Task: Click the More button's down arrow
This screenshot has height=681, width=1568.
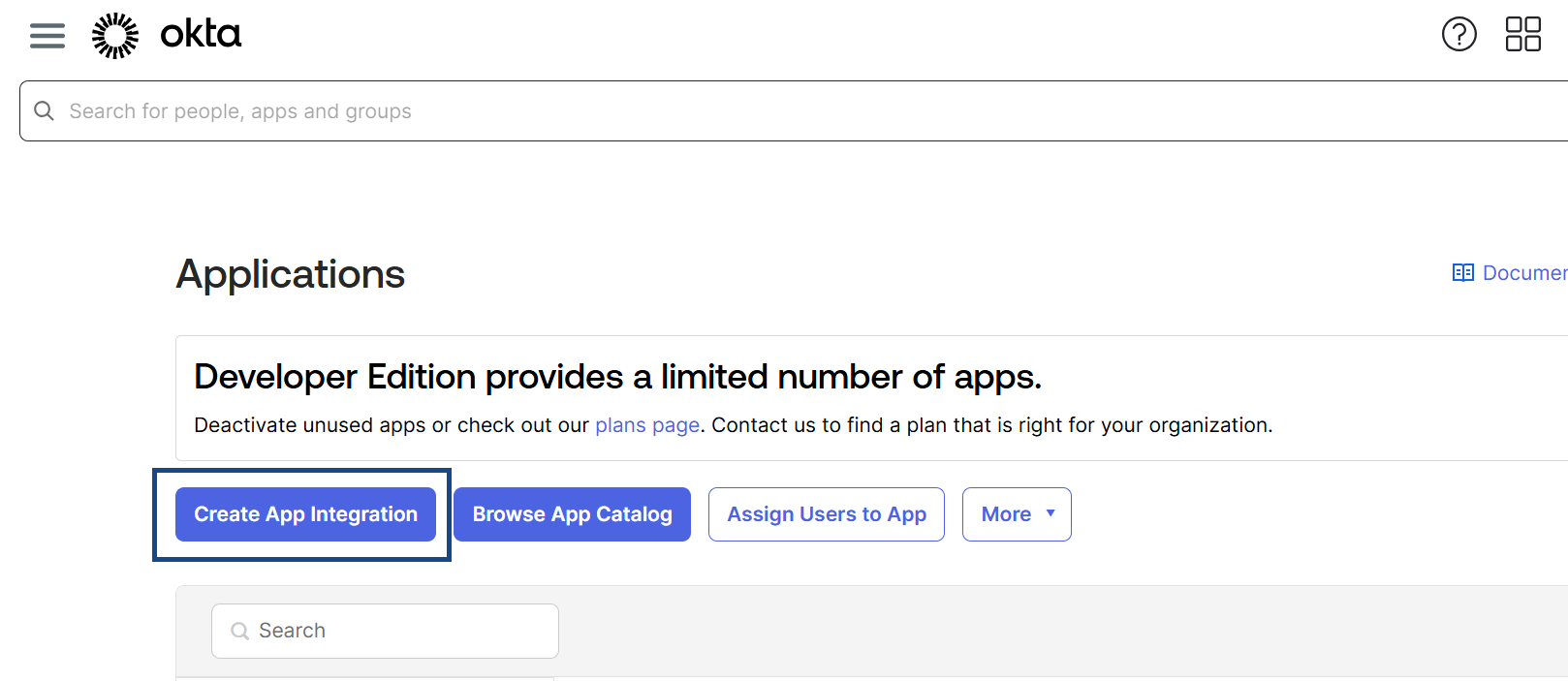Action: point(1051,513)
